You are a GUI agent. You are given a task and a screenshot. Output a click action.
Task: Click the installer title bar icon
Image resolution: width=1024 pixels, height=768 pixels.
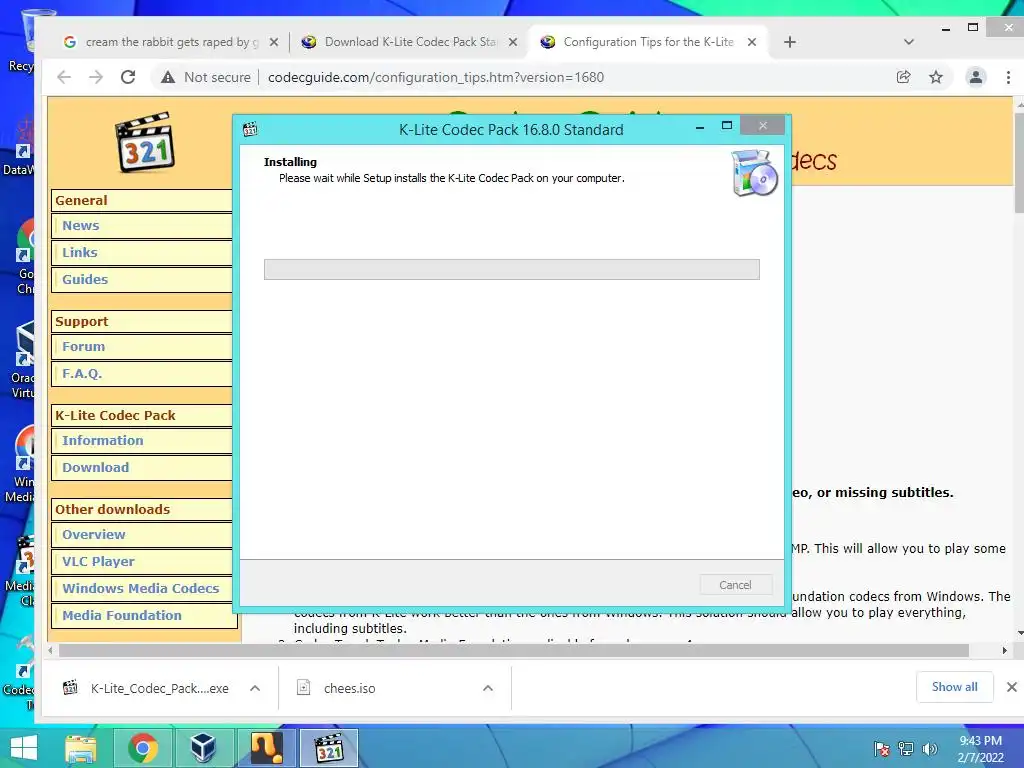249,129
